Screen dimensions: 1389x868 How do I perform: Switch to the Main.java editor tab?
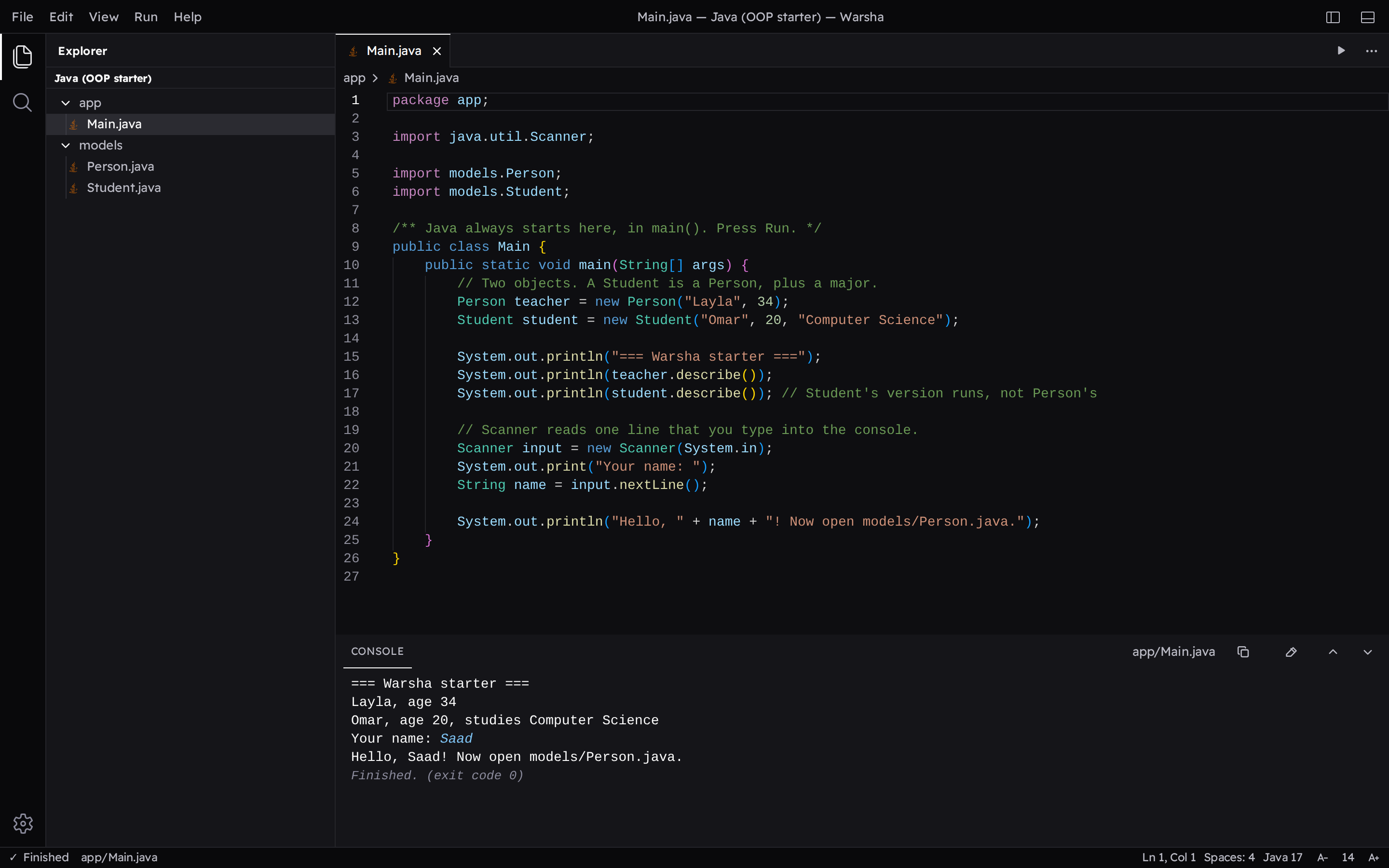tap(394, 51)
